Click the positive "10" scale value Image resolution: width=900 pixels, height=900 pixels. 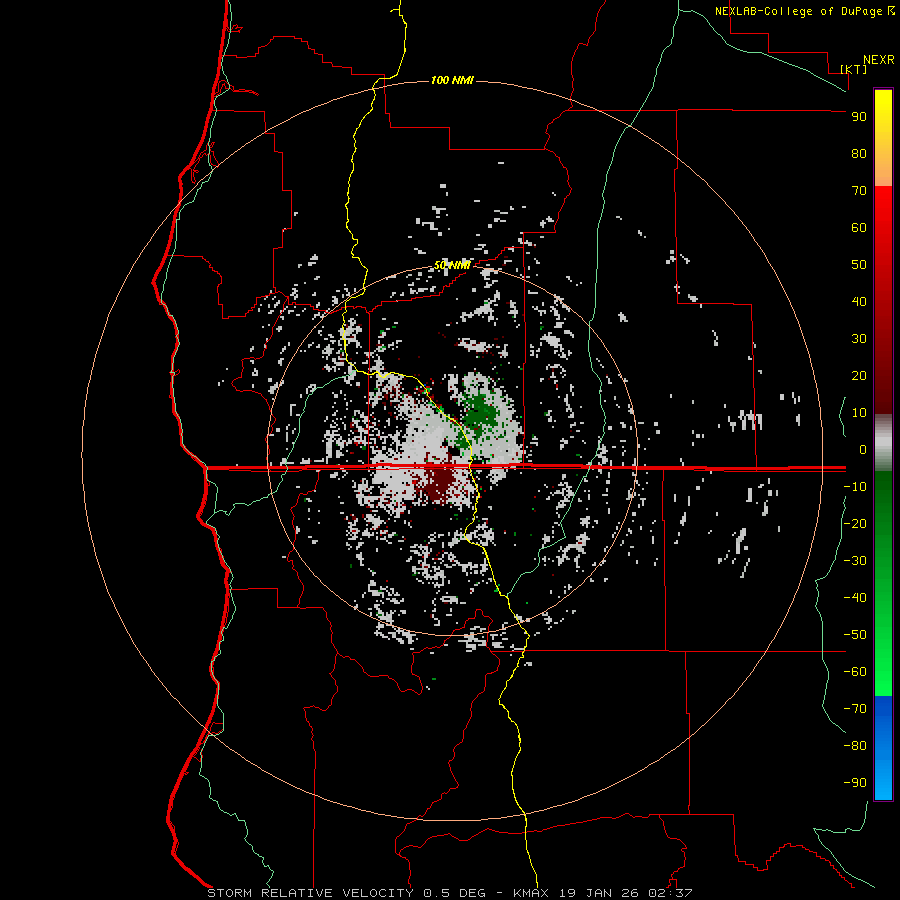tap(859, 413)
